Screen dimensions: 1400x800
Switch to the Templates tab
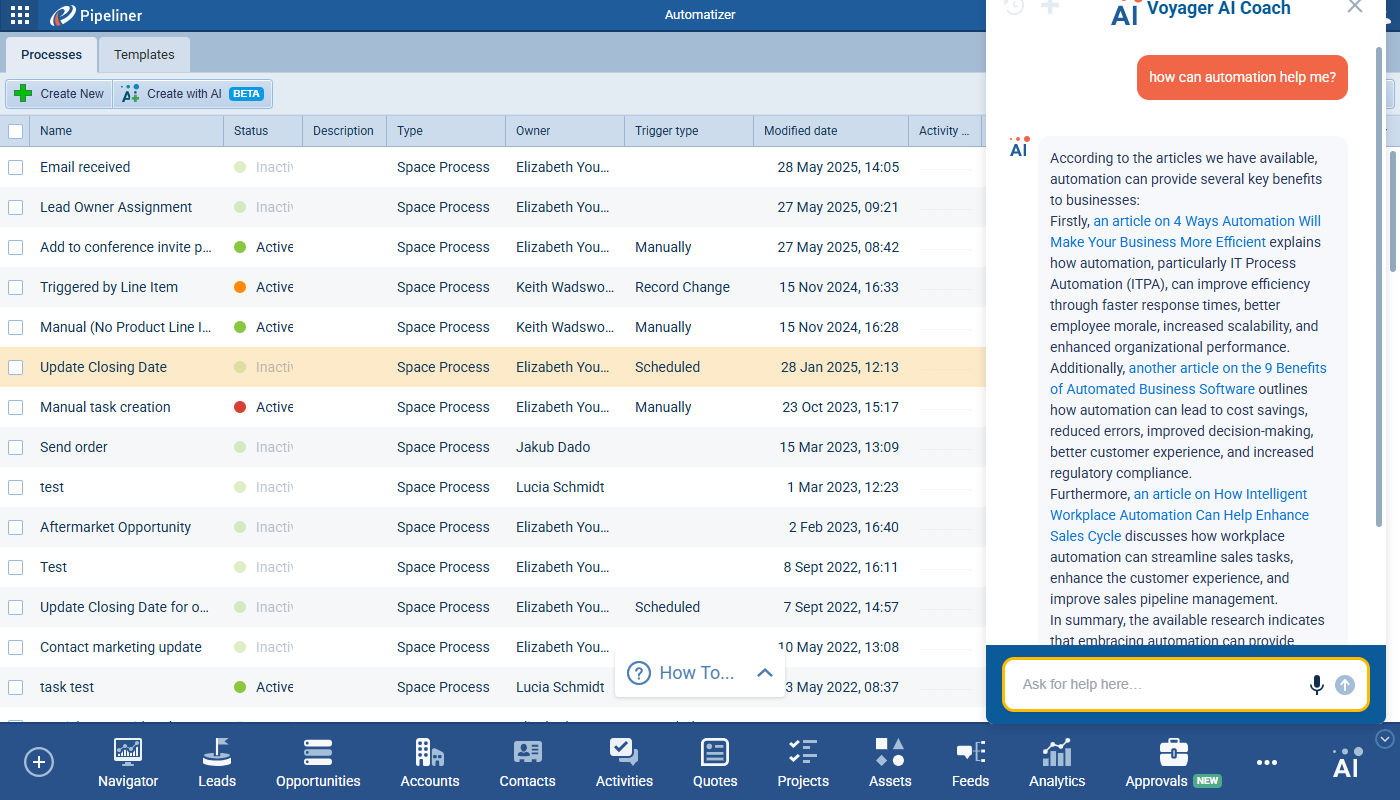coord(144,55)
